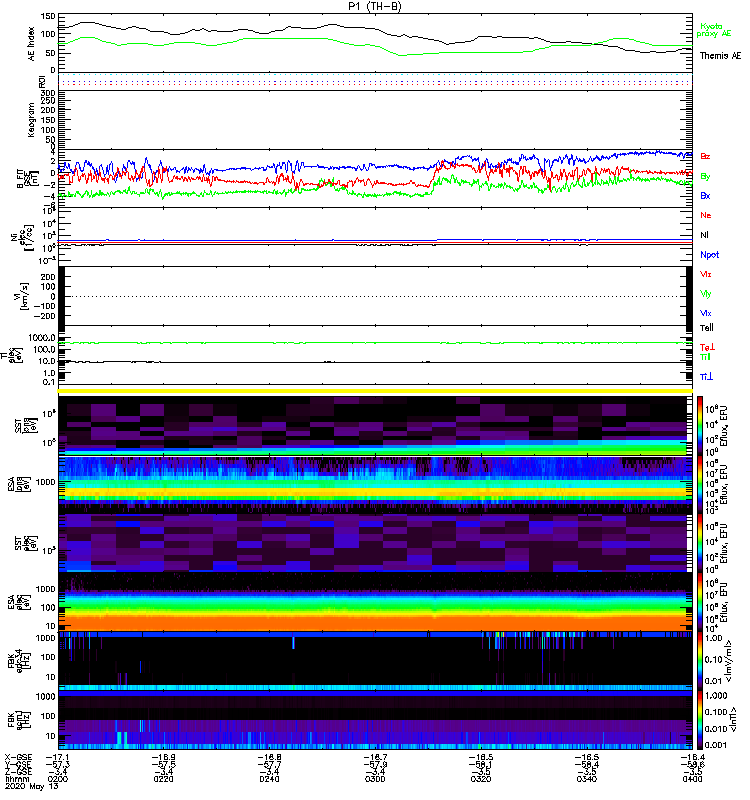The image size is (750, 800).
Task: Click the date label 2020 May 13
Action: pyautogui.click(x=32, y=786)
